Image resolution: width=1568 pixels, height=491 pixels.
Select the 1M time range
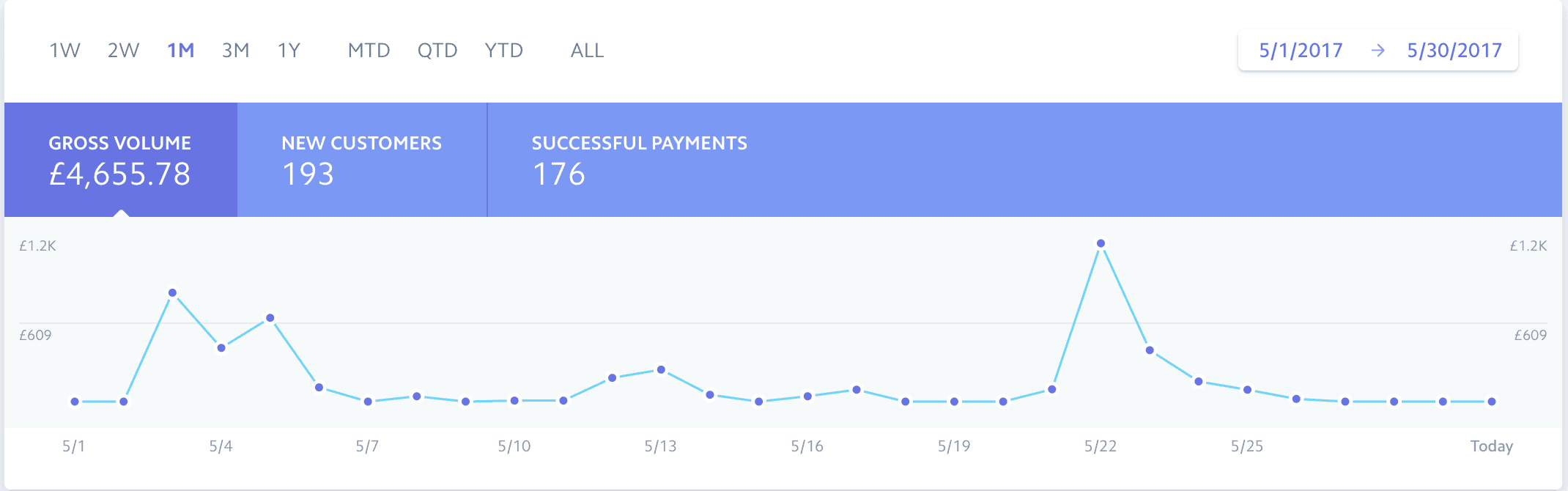point(180,51)
